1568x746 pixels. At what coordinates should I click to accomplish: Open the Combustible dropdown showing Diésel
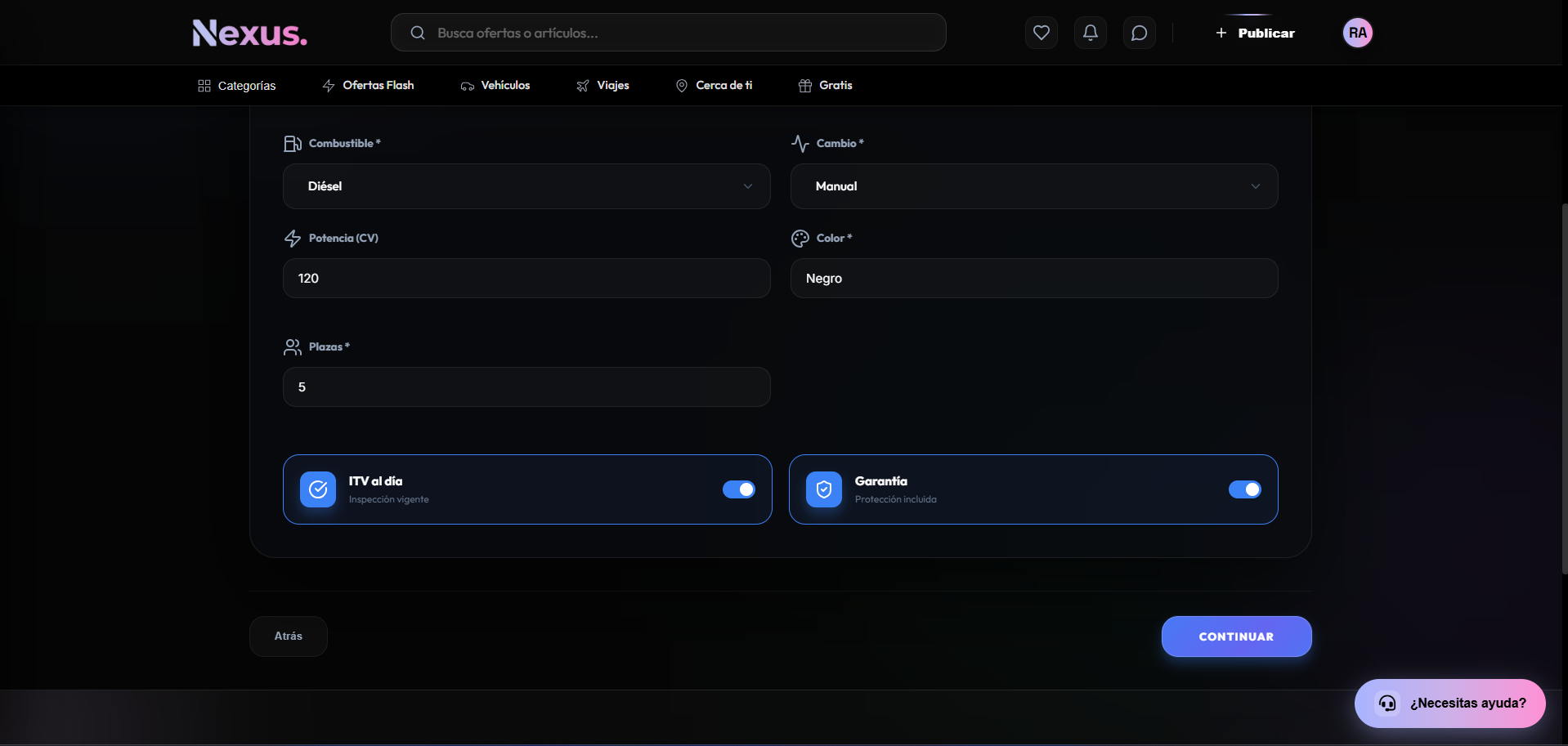[x=526, y=186]
